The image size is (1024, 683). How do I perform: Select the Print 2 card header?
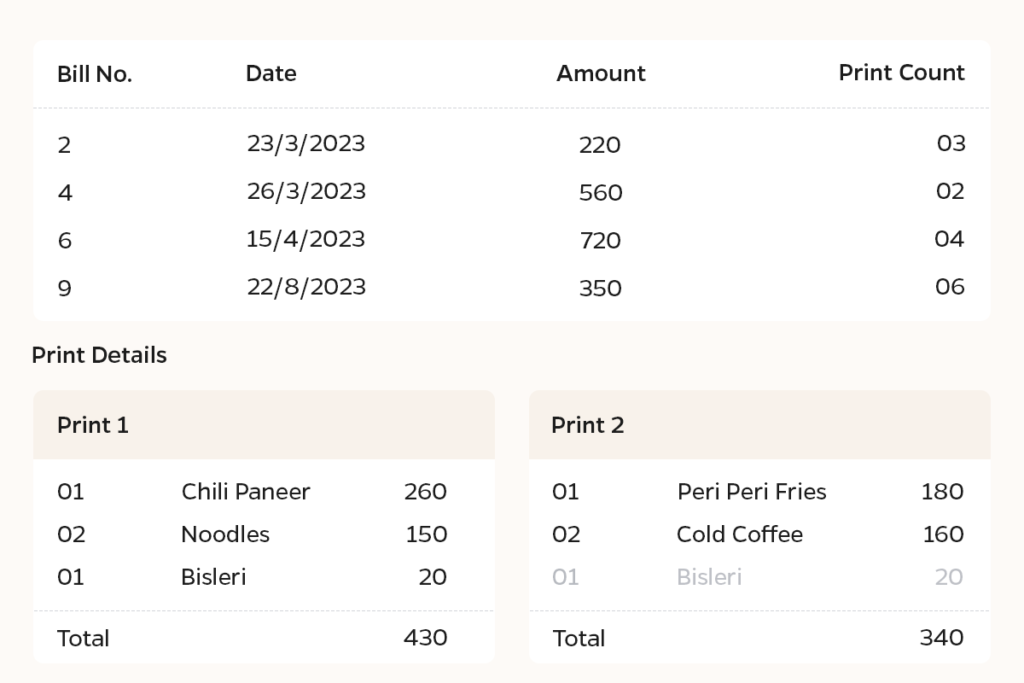coord(760,425)
